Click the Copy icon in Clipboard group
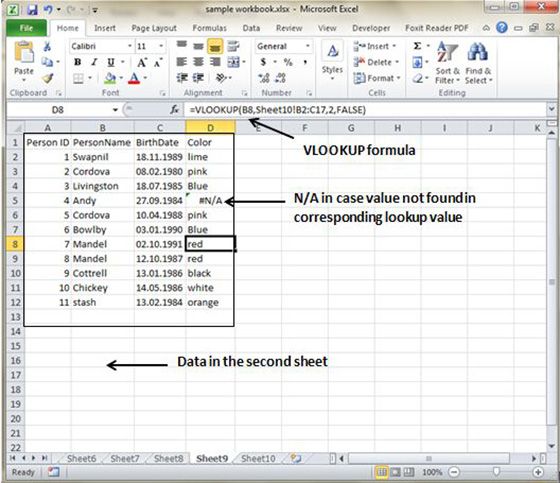The height and width of the screenshot is (483, 560). click(47, 62)
